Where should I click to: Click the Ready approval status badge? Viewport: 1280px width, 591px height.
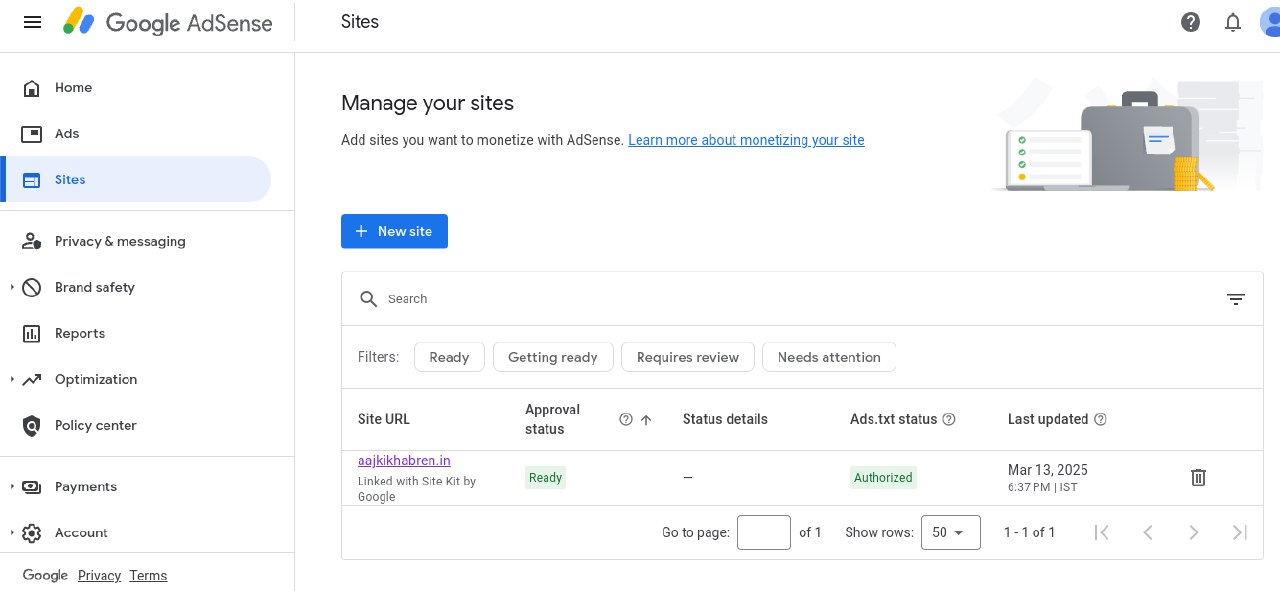pyautogui.click(x=545, y=478)
